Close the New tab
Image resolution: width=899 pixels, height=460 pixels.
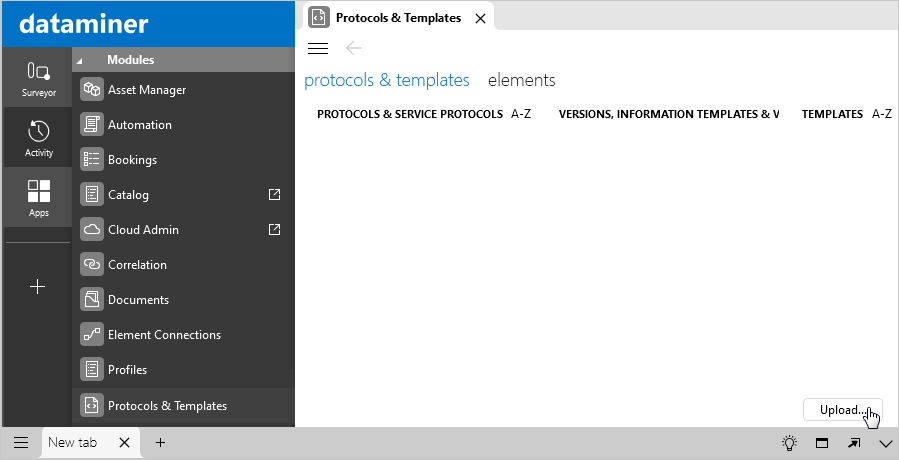pyautogui.click(x=124, y=442)
